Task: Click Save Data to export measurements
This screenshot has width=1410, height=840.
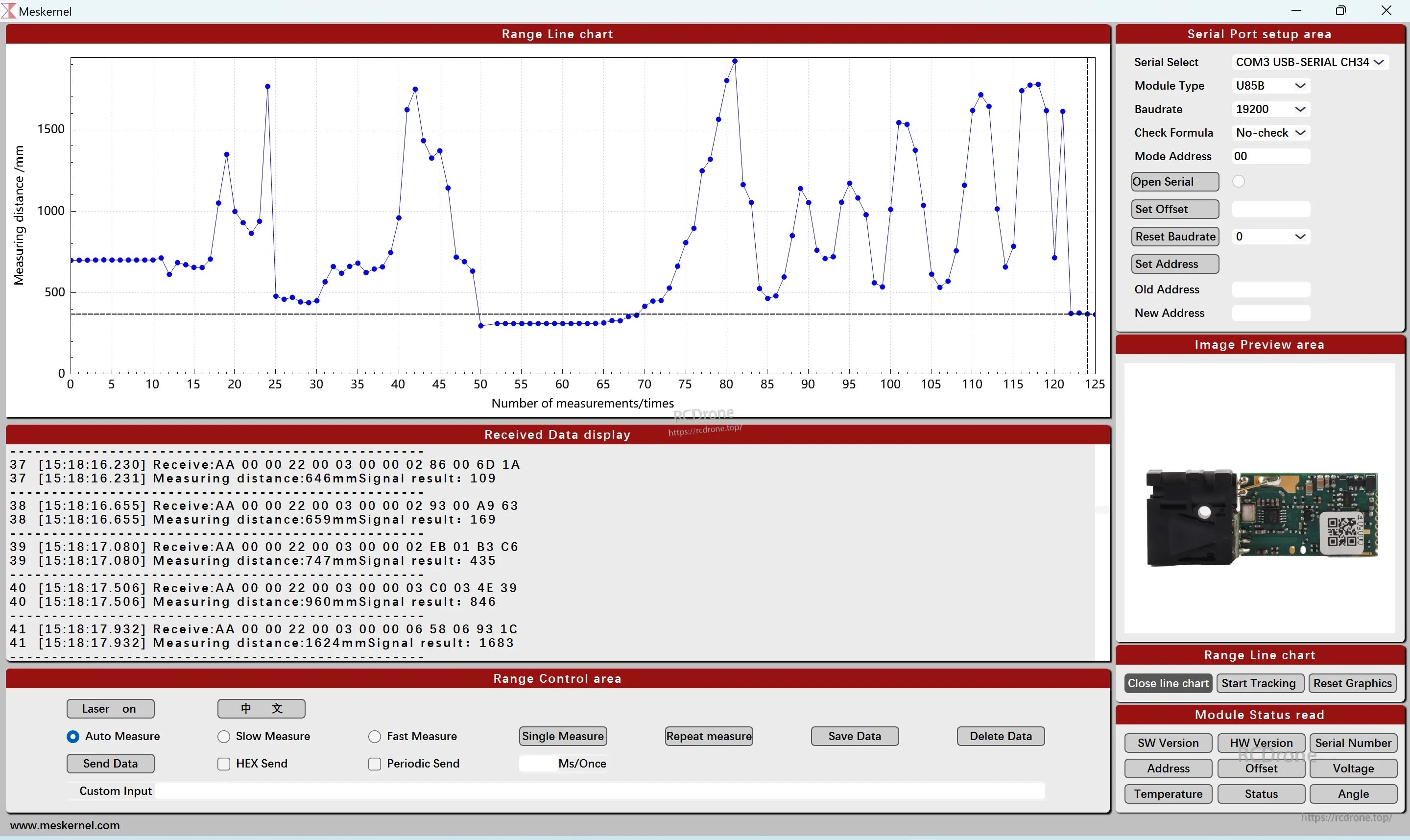Action: tap(854, 736)
